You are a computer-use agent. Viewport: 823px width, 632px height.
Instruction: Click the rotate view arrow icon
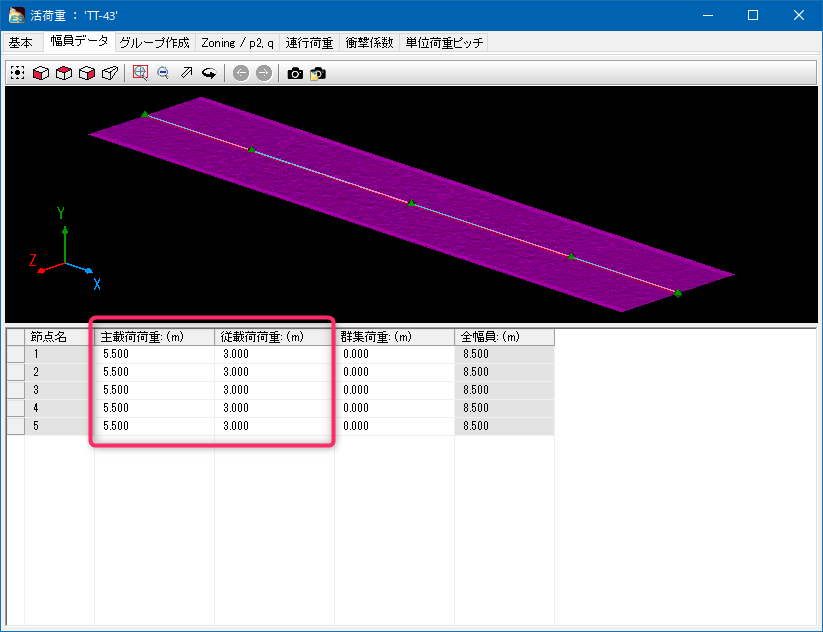[x=209, y=73]
